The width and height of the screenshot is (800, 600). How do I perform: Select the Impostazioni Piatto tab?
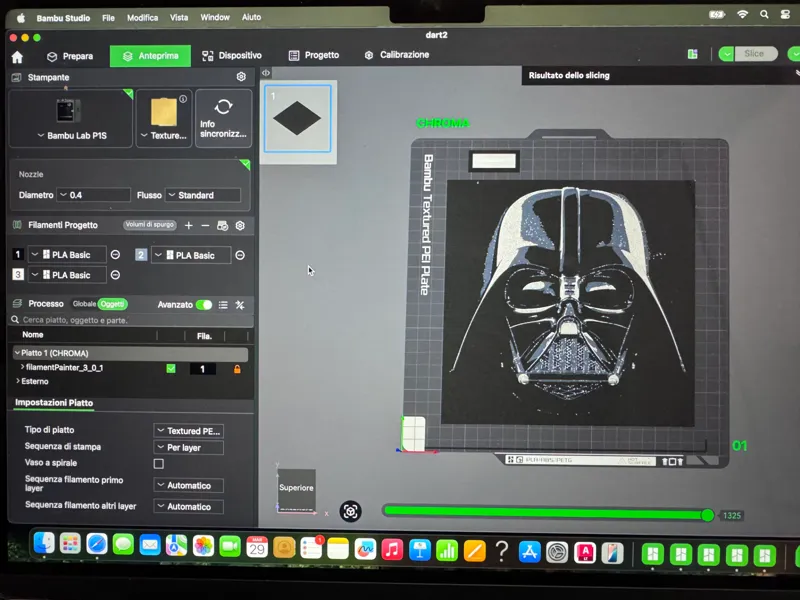tap(54, 403)
